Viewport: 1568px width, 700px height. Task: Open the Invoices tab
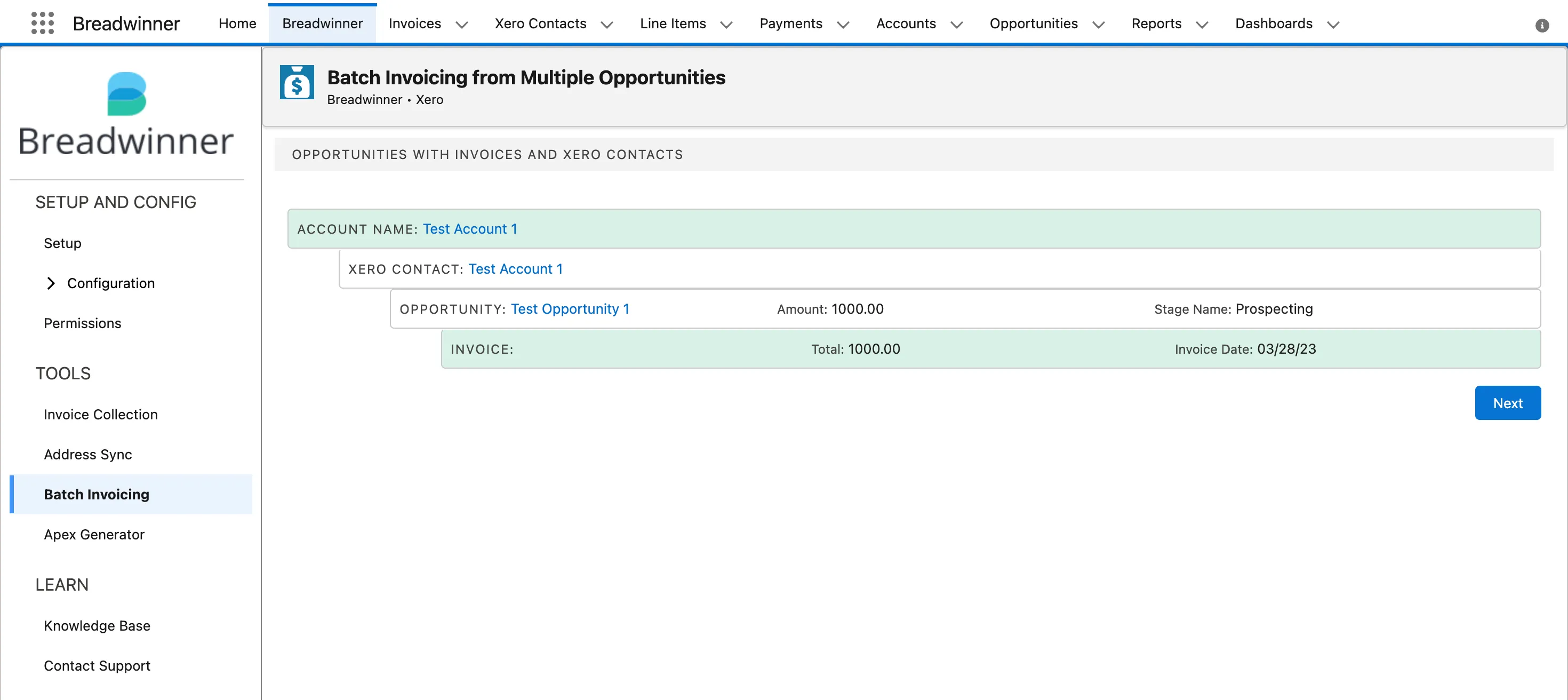click(x=414, y=23)
